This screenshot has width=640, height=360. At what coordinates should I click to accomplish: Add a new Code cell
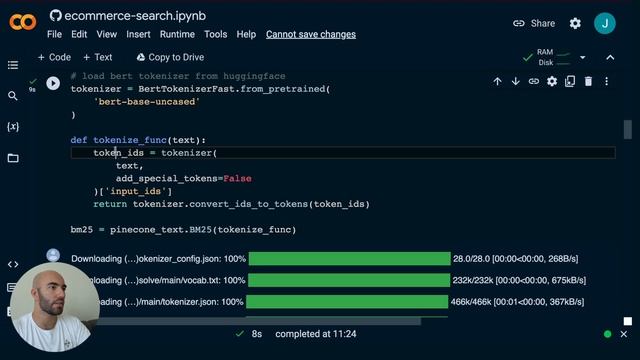click(54, 57)
